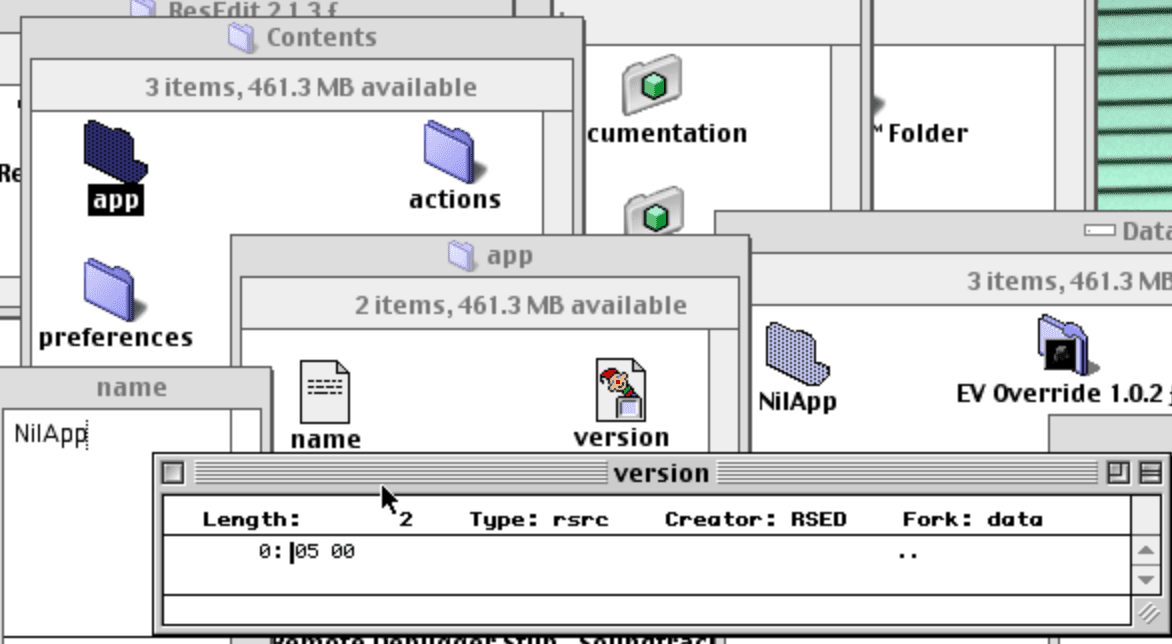
Task: Click the Documentation folder icon with green cube
Action: click(653, 84)
